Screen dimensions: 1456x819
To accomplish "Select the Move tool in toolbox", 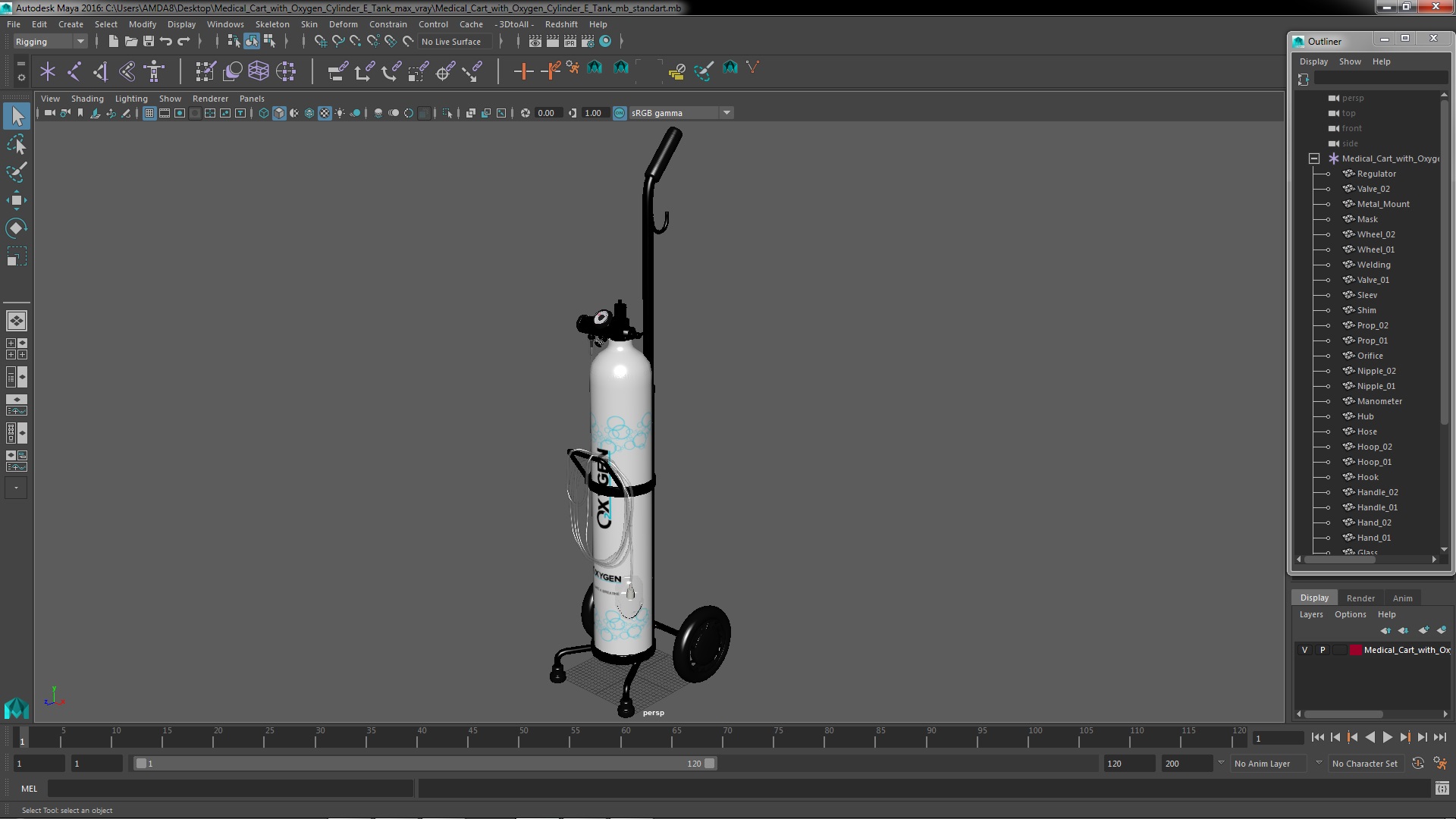I will [x=16, y=200].
